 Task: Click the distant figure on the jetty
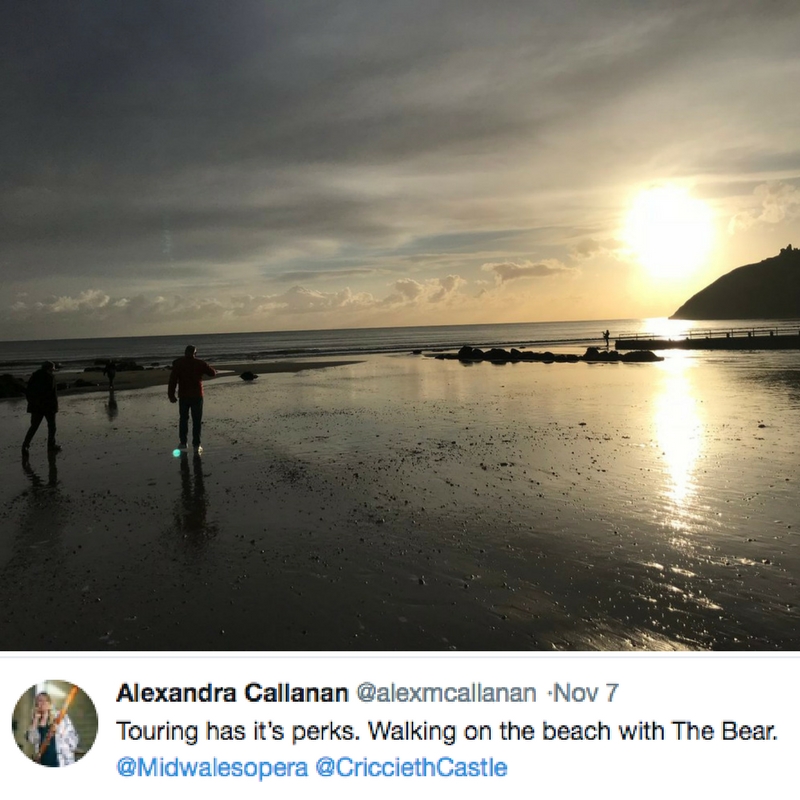click(x=606, y=338)
